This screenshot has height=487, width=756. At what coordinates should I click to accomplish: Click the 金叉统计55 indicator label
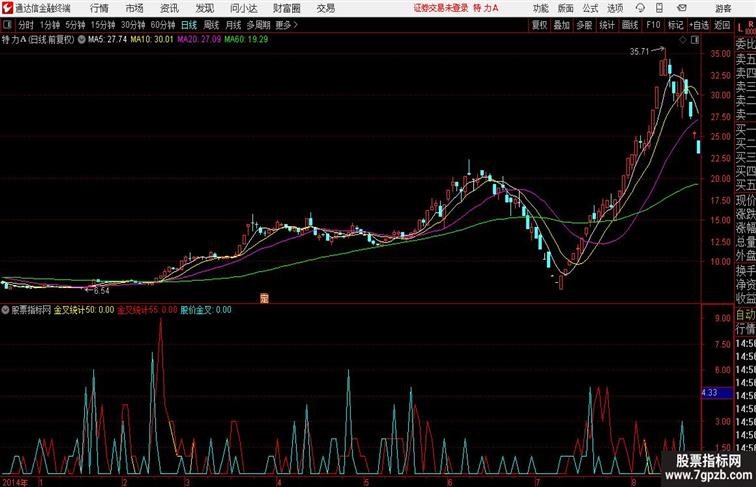tap(148, 310)
